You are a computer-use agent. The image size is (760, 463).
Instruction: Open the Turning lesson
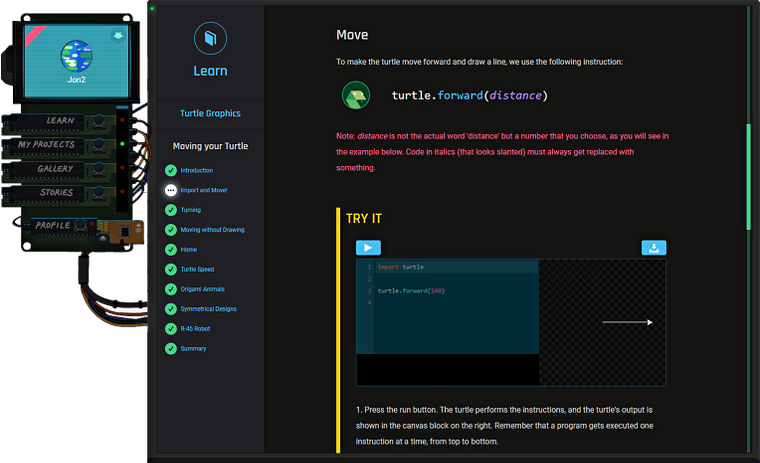click(x=190, y=210)
